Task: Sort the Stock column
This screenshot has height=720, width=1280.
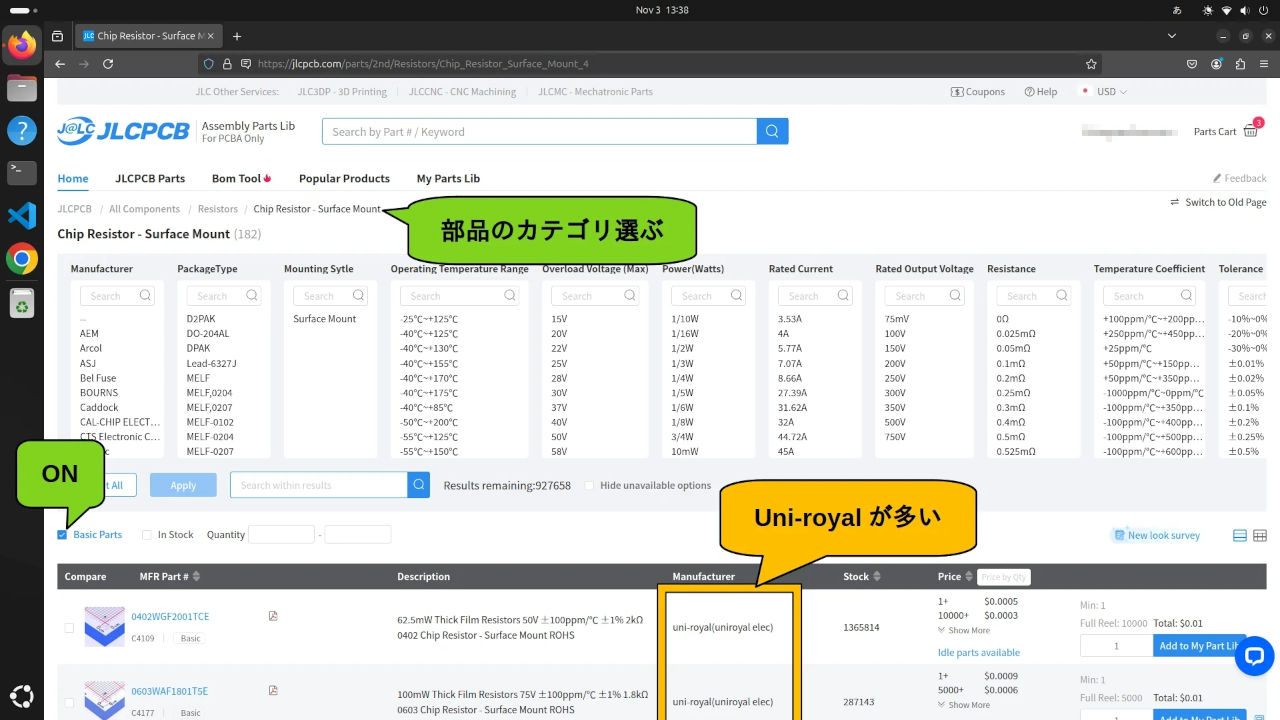Action: coord(877,576)
